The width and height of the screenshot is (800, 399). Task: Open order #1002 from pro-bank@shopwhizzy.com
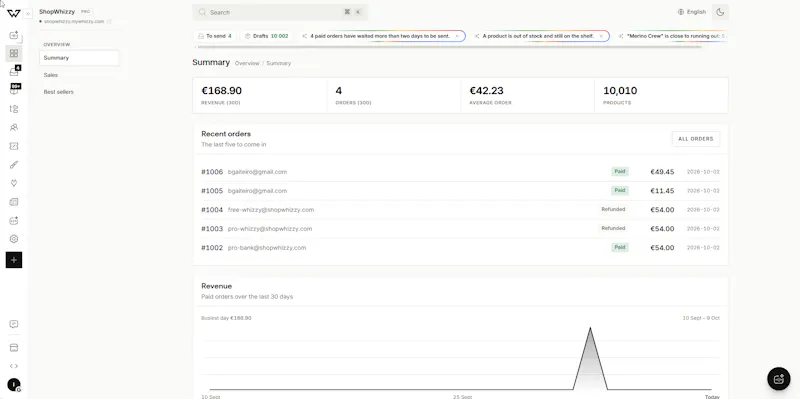[460, 247]
